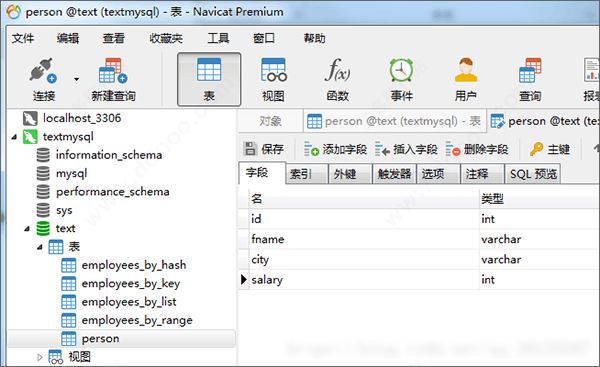Switch to the 选项 options tab
The image size is (600, 367).
coord(438,174)
